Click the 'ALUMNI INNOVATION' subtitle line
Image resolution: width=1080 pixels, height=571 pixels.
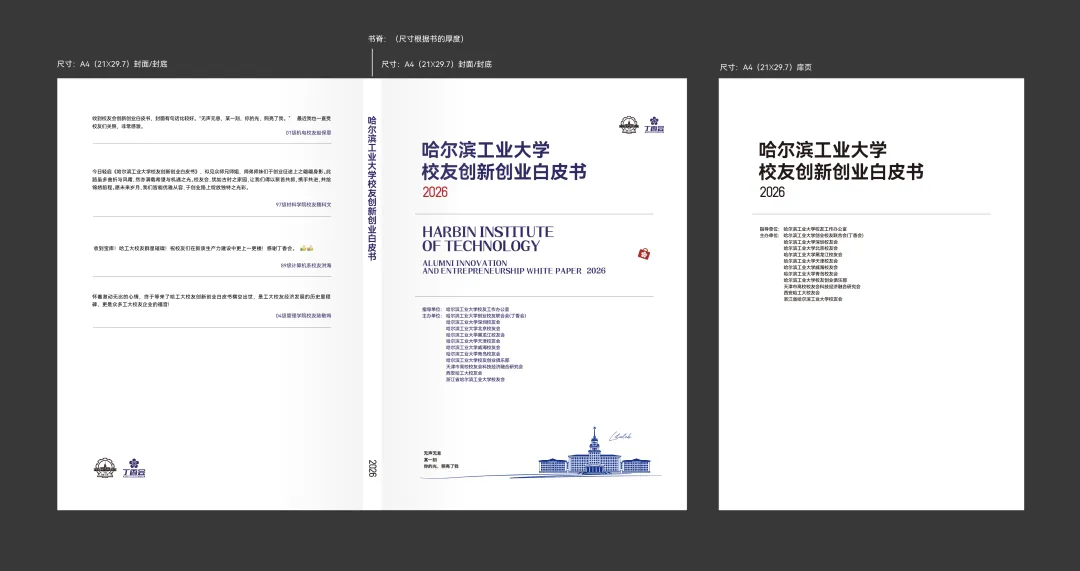465,263
